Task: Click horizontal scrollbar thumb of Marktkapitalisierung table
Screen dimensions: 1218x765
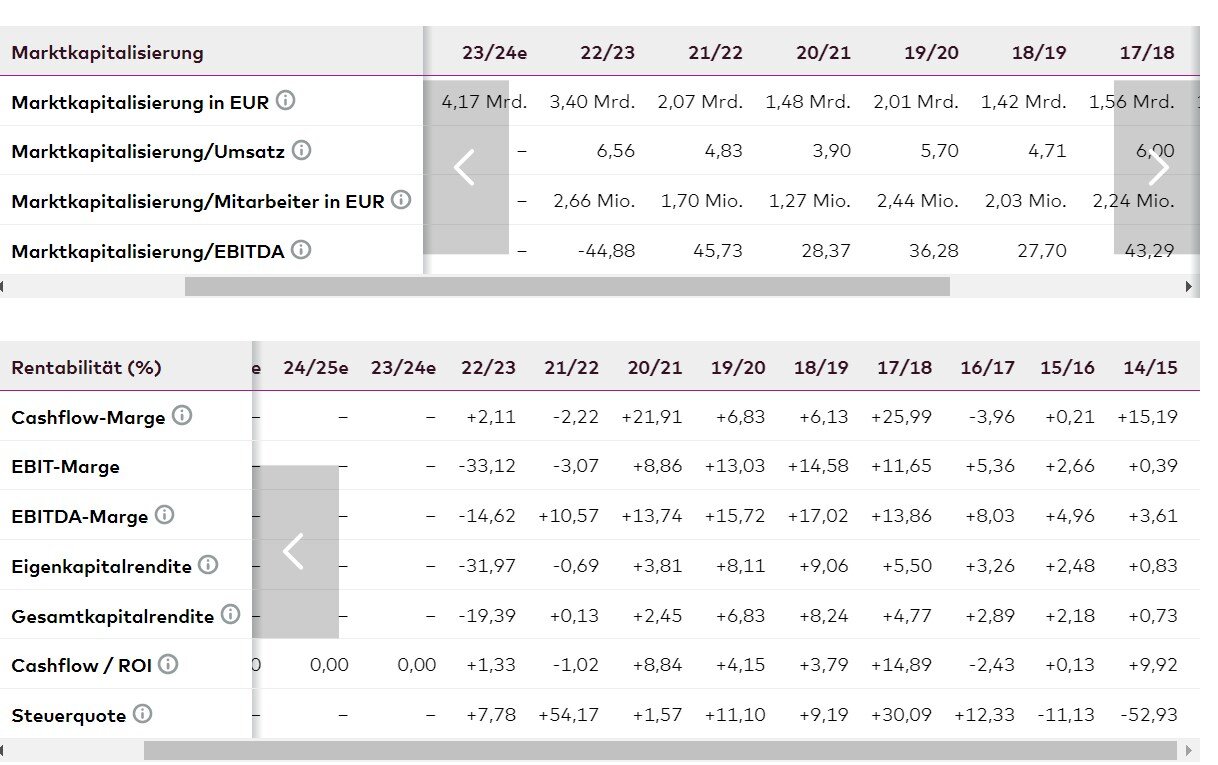Action: point(566,287)
